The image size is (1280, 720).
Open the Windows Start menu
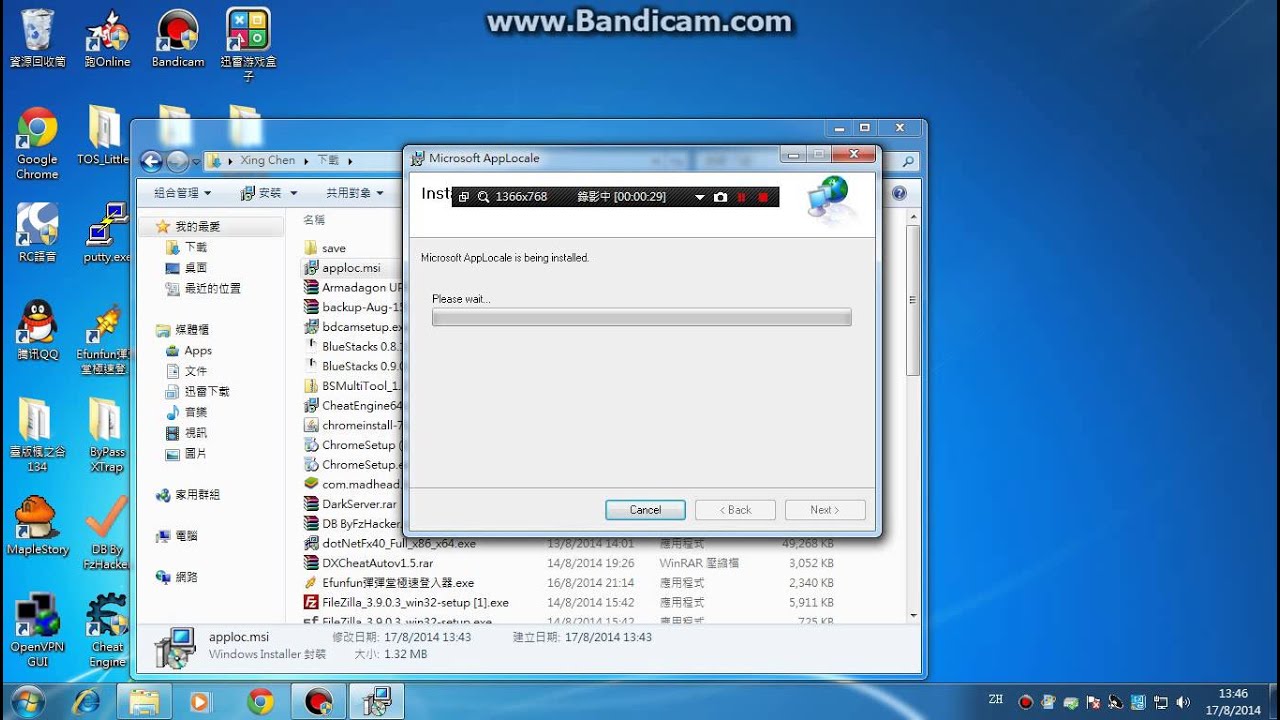coord(27,701)
